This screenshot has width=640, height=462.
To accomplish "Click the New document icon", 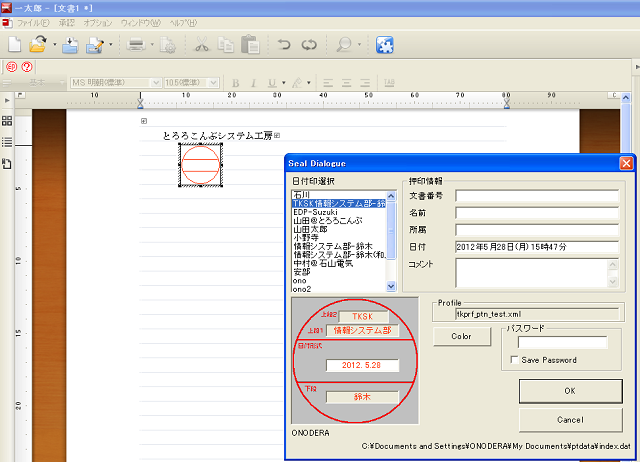I will pos(15,44).
